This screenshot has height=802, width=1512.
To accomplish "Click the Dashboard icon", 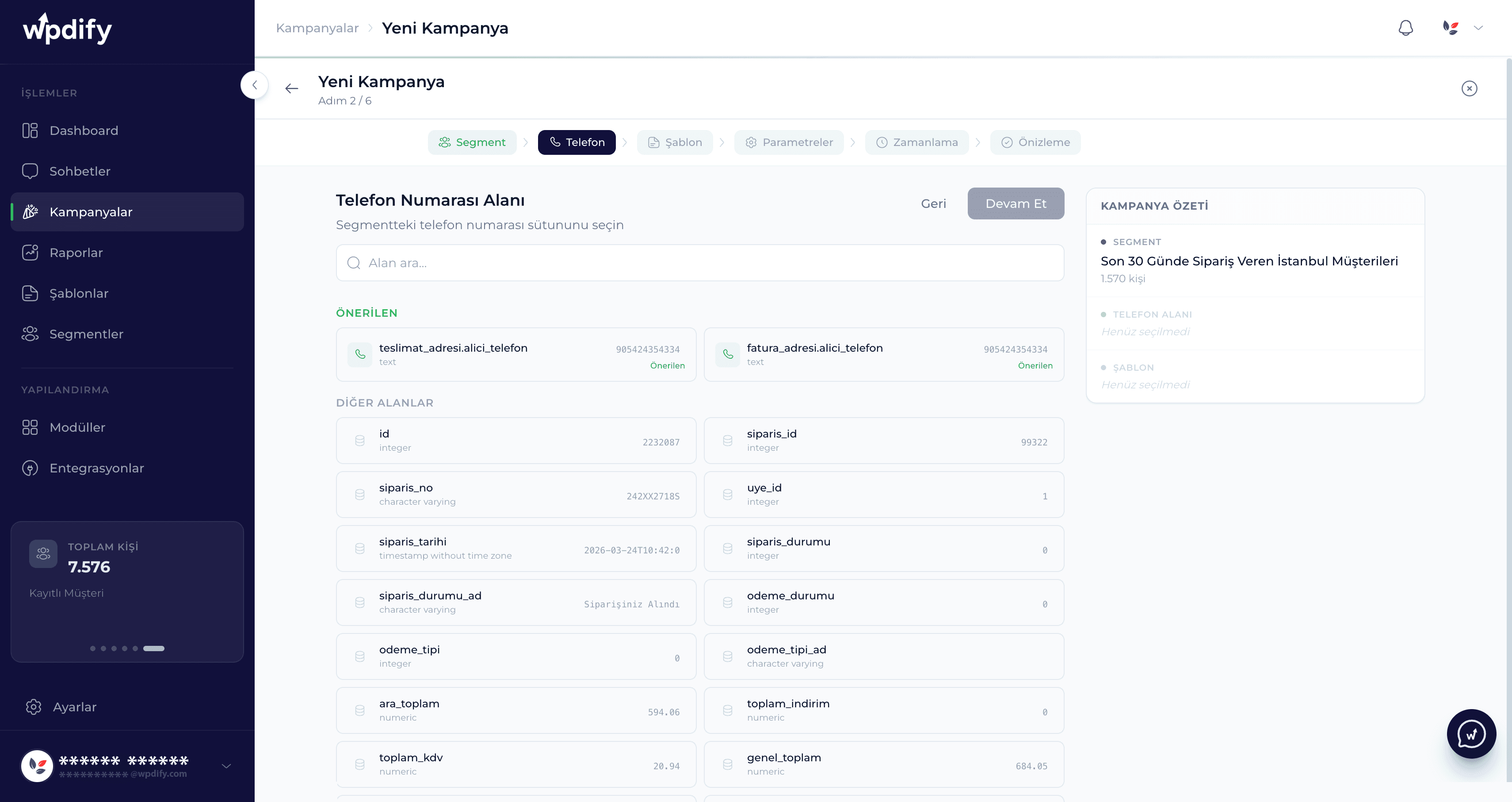I will tap(30, 130).
